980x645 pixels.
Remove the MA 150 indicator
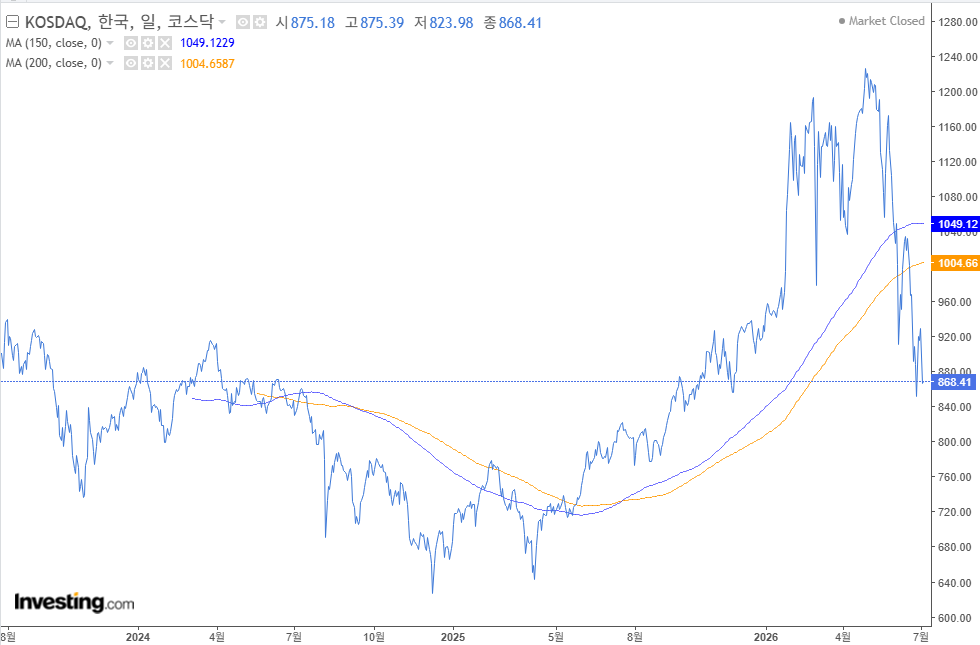pos(164,43)
